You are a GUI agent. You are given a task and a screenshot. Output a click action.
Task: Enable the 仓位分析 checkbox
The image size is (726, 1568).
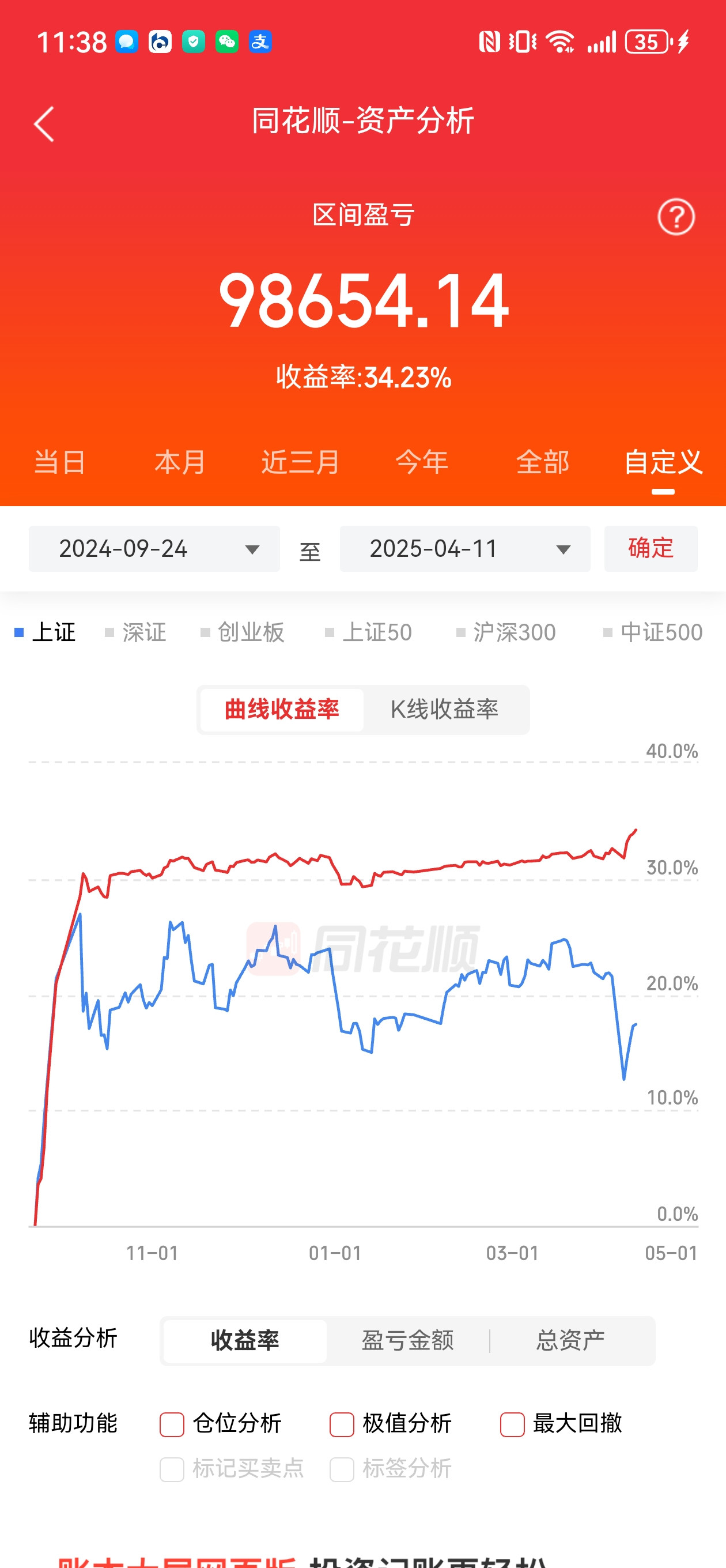click(x=172, y=1425)
